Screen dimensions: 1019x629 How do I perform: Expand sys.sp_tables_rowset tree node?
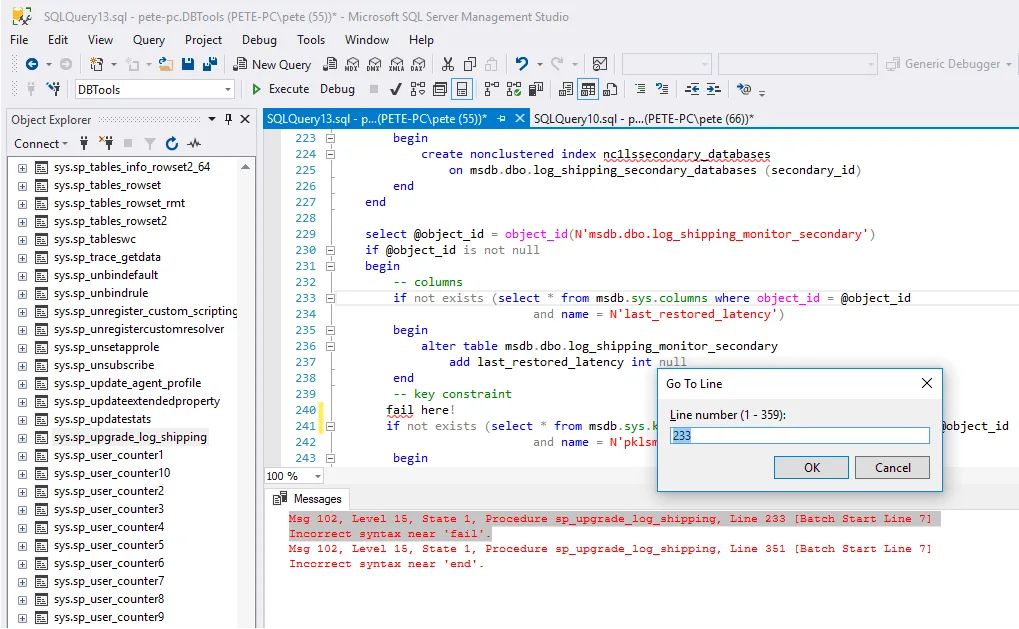[x=22, y=186]
